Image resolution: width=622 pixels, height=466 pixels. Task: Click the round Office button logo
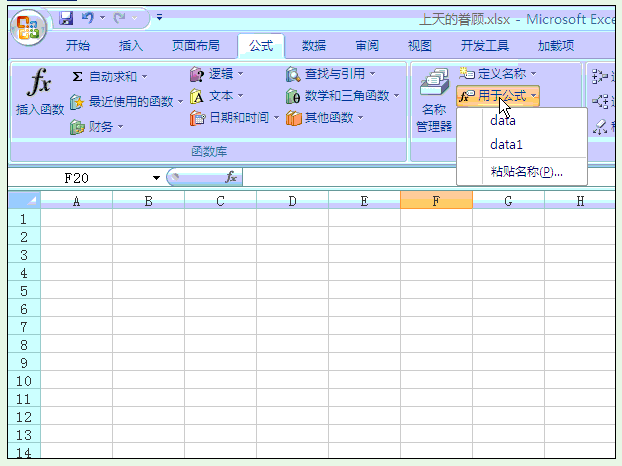pyautogui.click(x=29, y=28)
